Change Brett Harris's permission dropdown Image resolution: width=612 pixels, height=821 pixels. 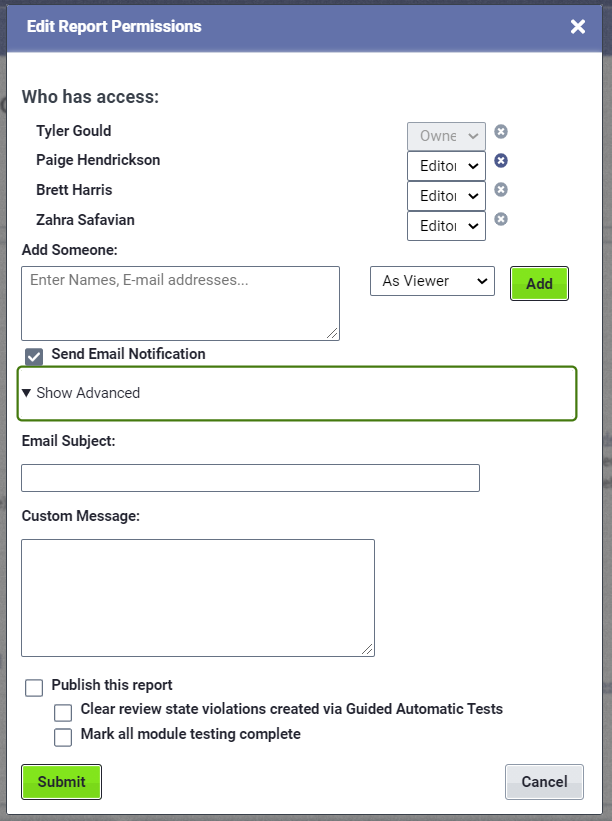click(x=445, y=195)
